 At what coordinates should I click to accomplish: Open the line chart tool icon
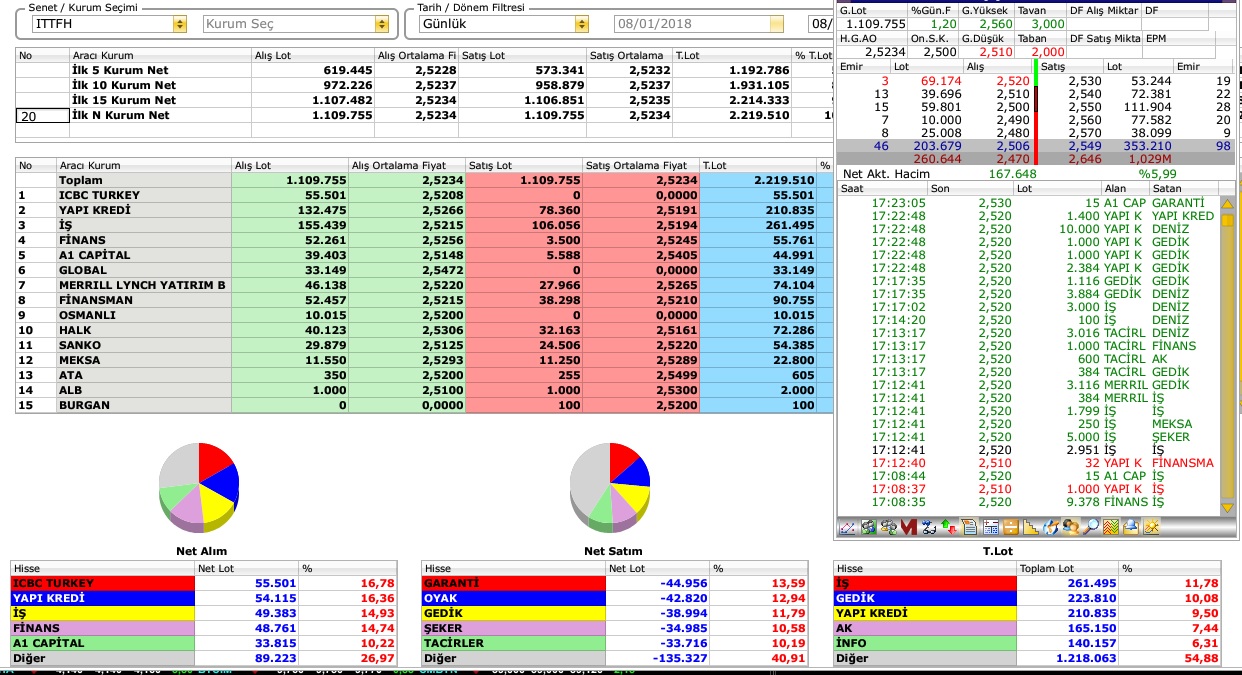[x=847, y=527]
